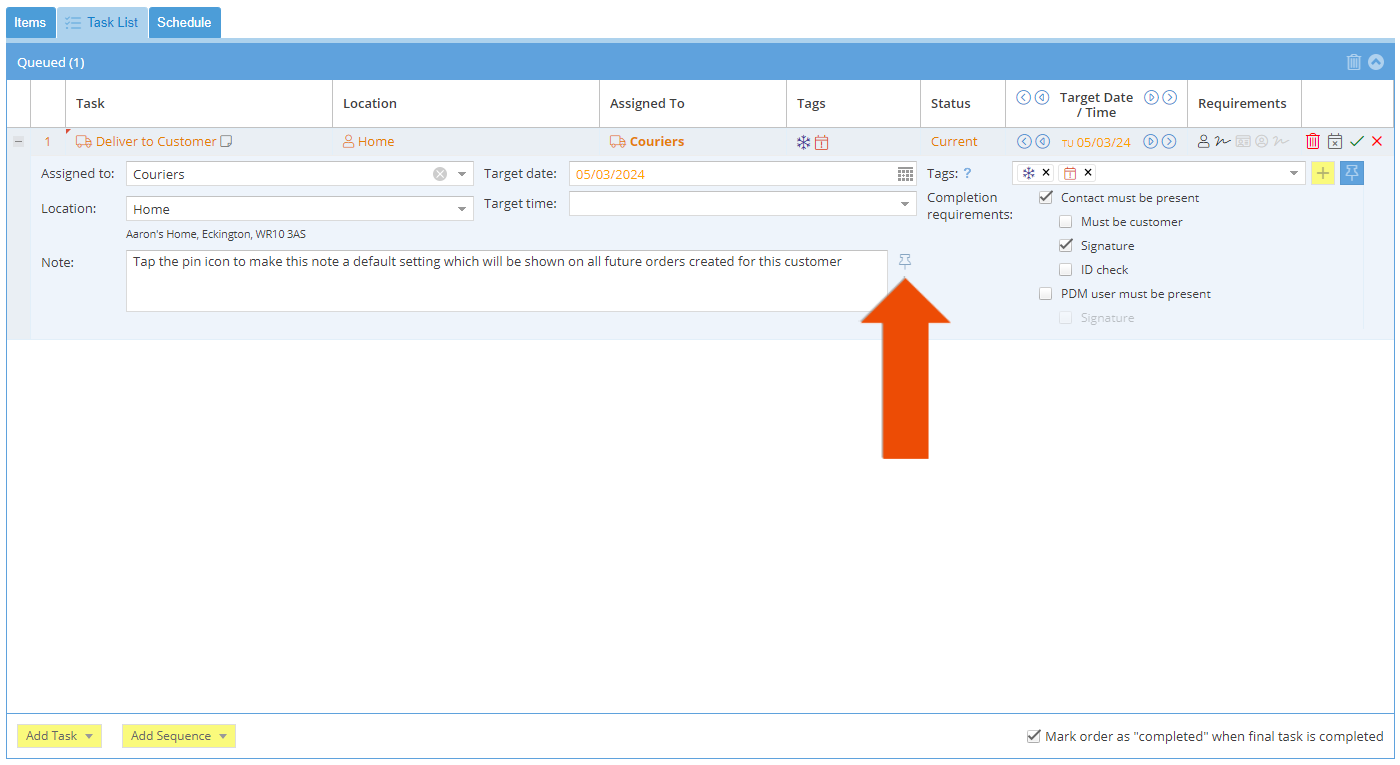The image size is (1400, 765).
Task: Open the Items tab
Action: click(x=30, y=23)
